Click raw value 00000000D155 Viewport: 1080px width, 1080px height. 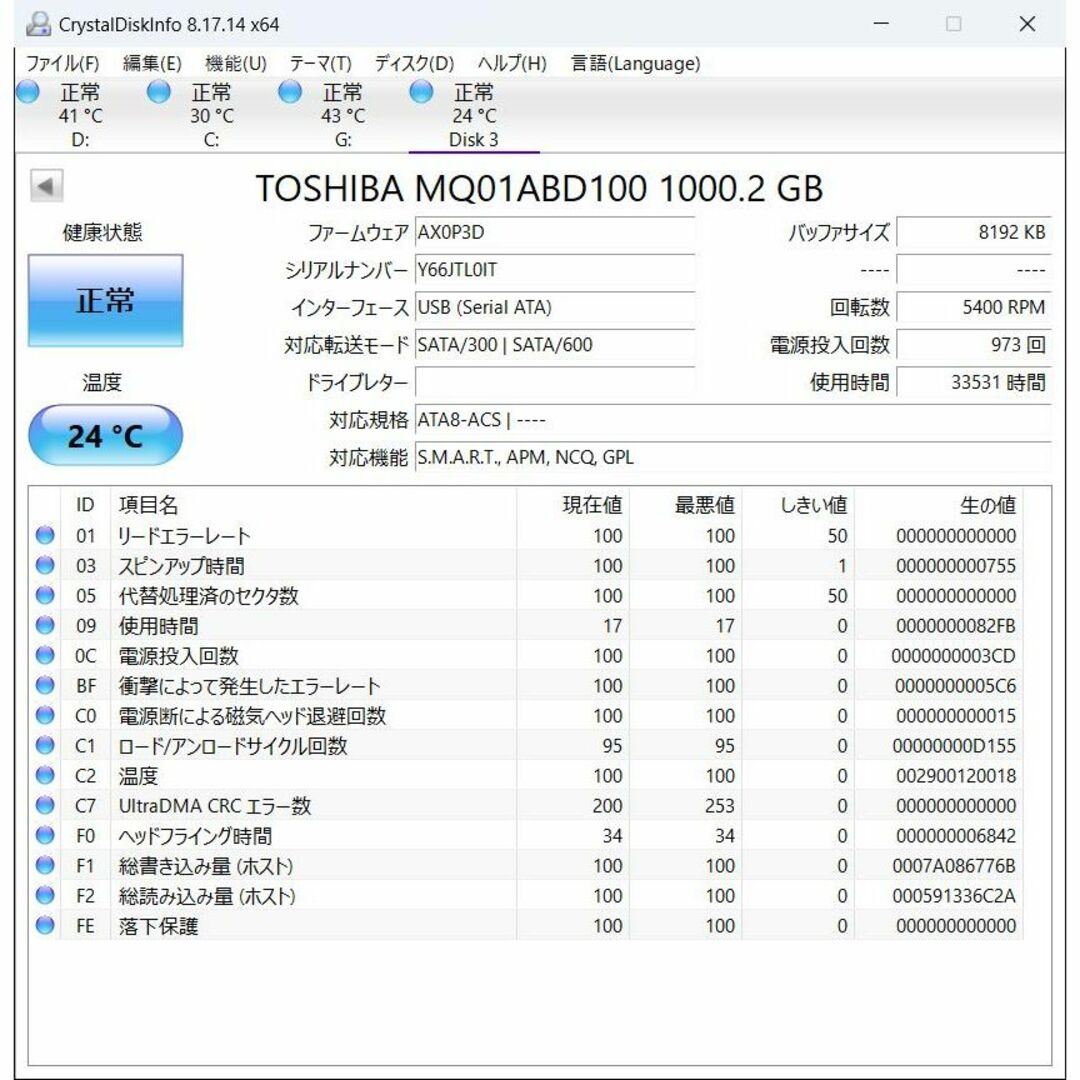tap(954, 746)
